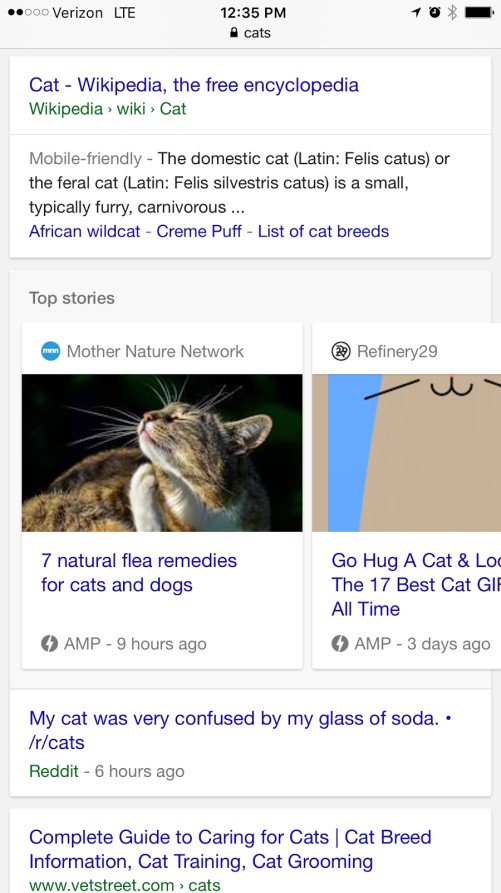Tap the Refinery29 logo icon

click(x=340, y=351)
